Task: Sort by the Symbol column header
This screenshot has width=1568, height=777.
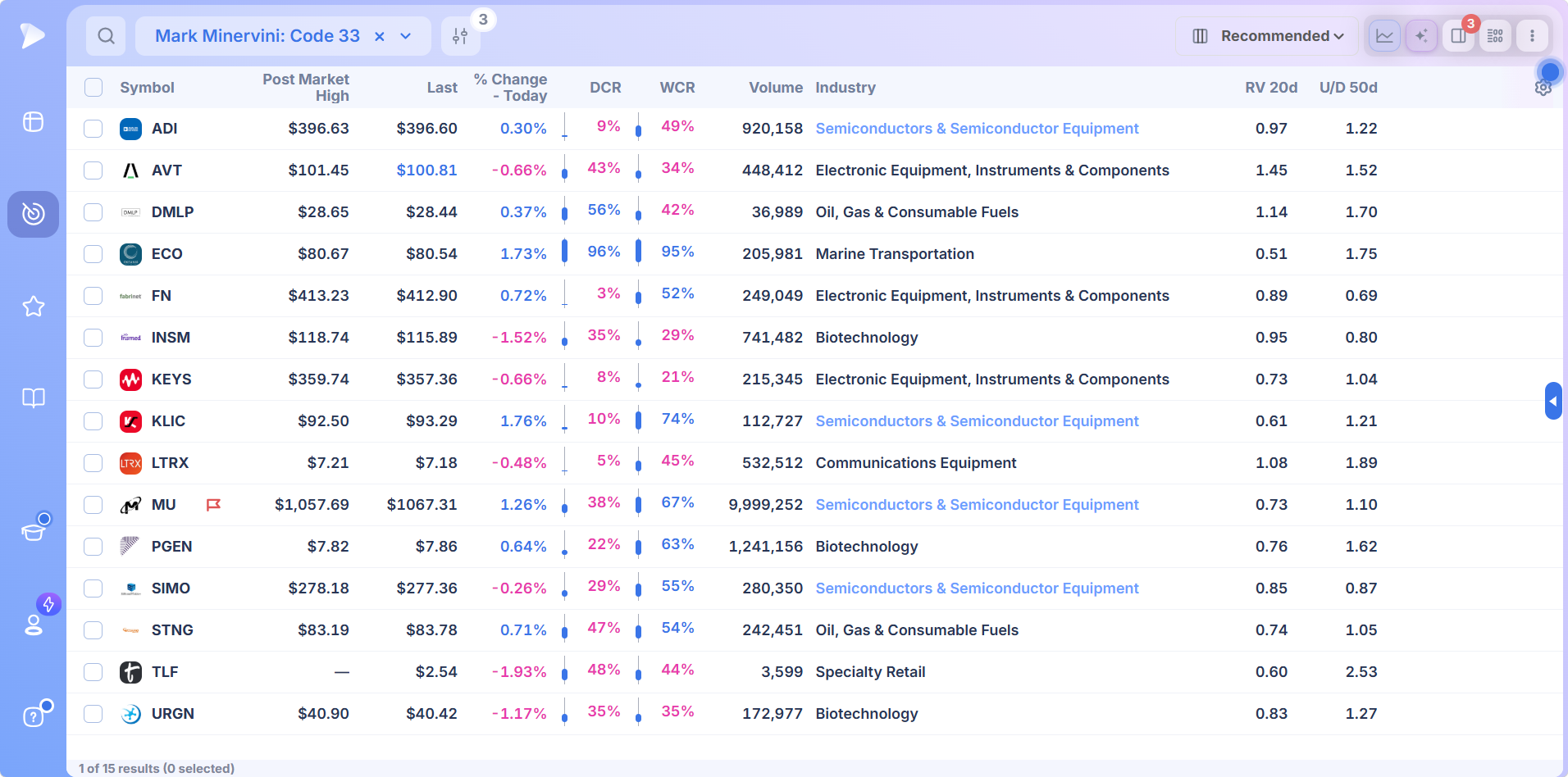Action: tap(147, 88)
